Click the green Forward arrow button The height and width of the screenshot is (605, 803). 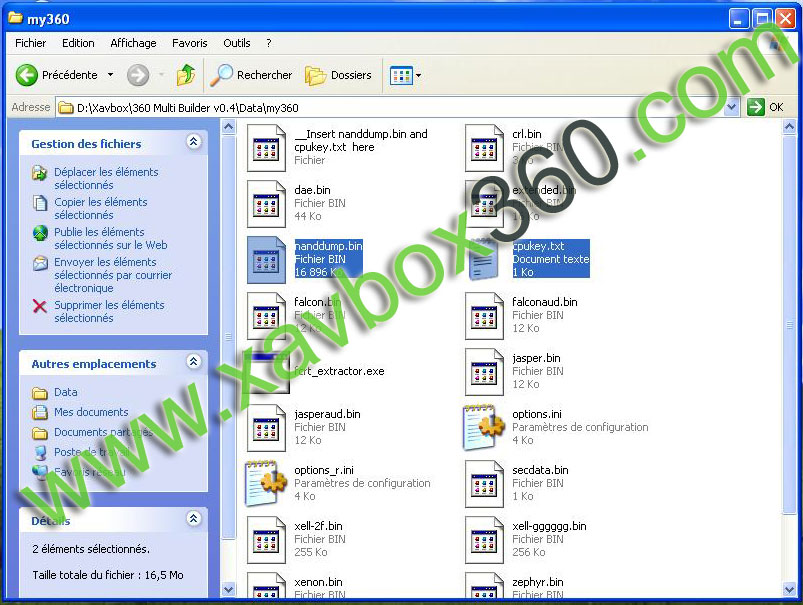pyautogui.click(x=138, y=75)
